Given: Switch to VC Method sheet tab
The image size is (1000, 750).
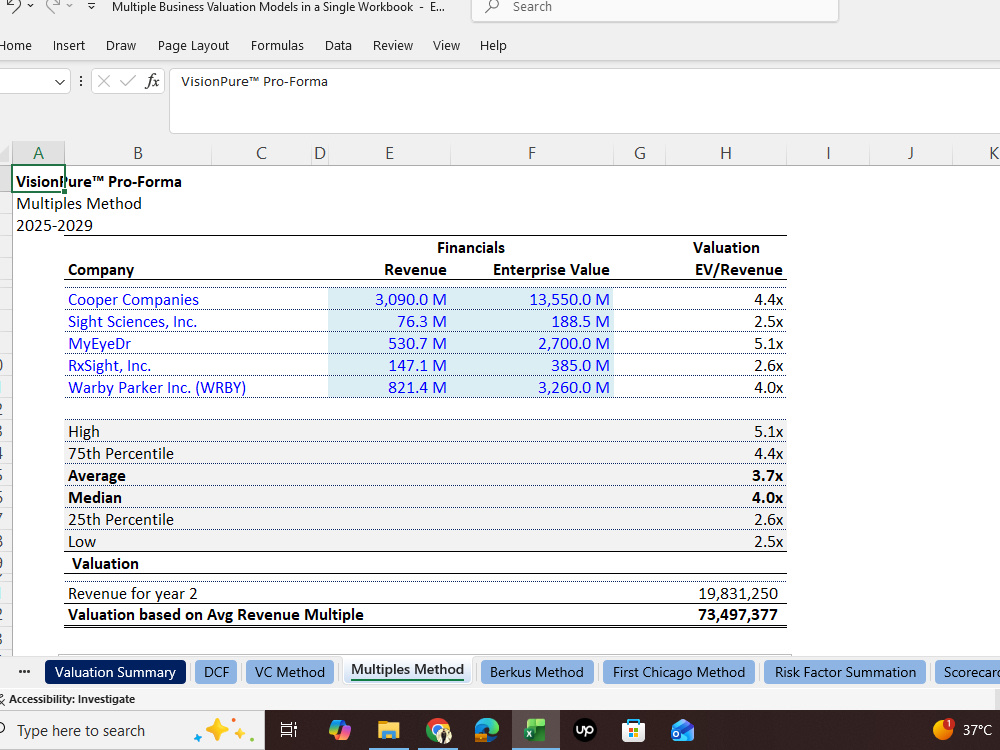Looking at the screenshot, I should (290, 672).
